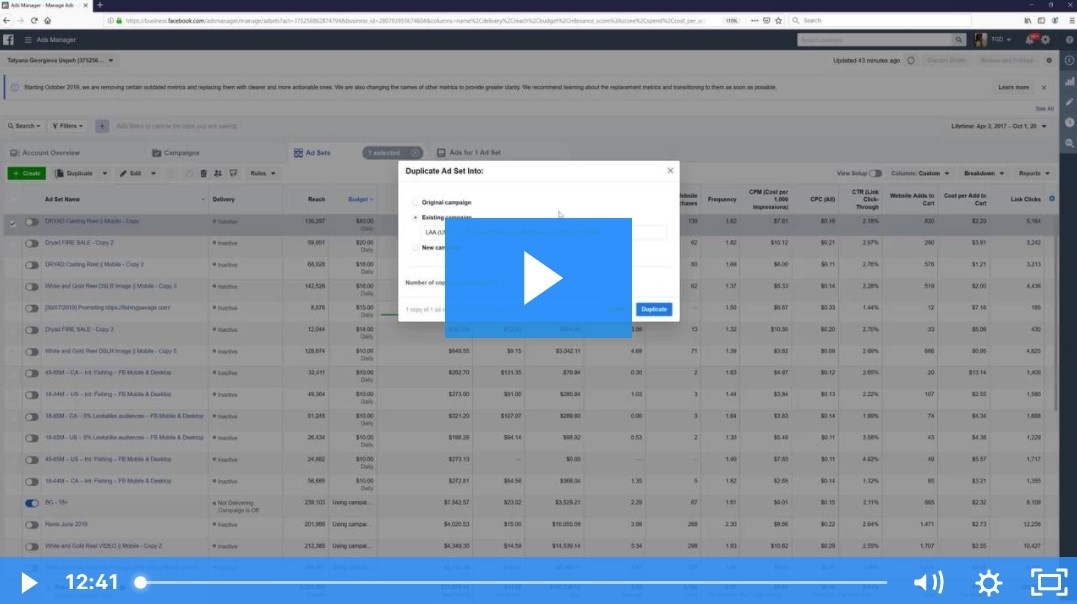Click the refresh data icon next to Updated
The height and width of the screenshot is (604, 1077).
[x=911, y=60]
